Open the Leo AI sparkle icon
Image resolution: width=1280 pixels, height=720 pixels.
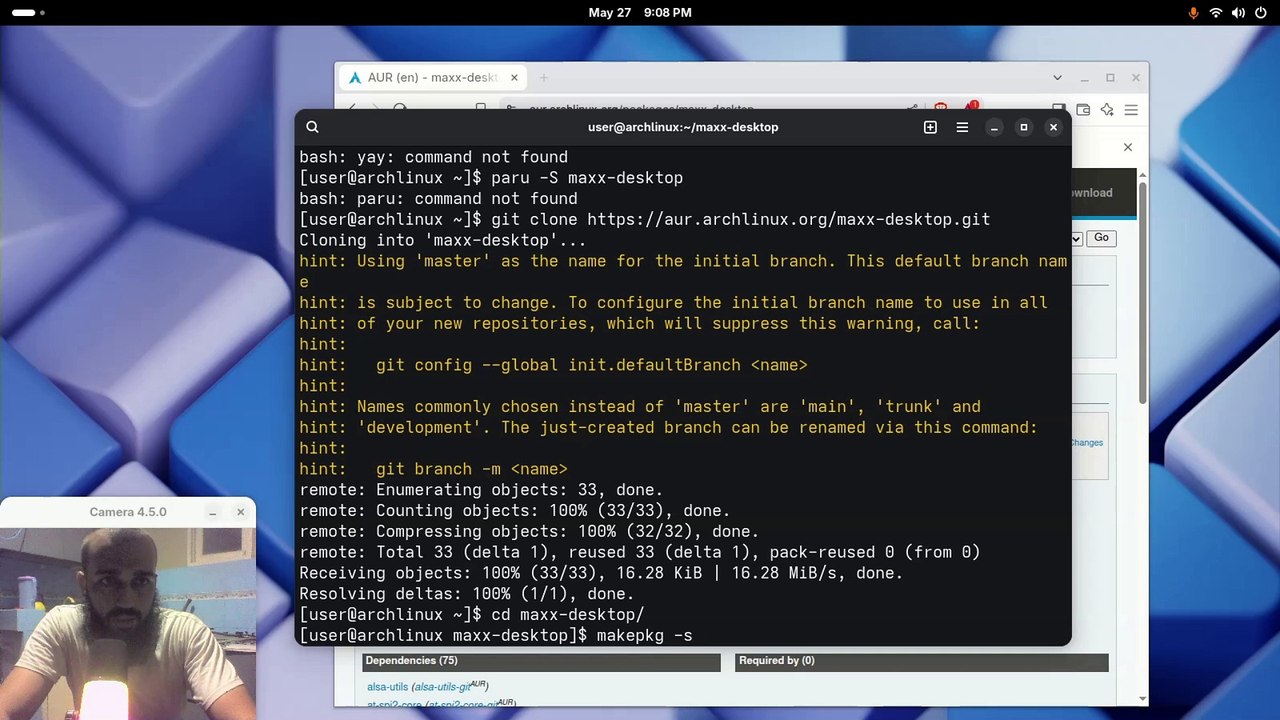click(1107, 109)
